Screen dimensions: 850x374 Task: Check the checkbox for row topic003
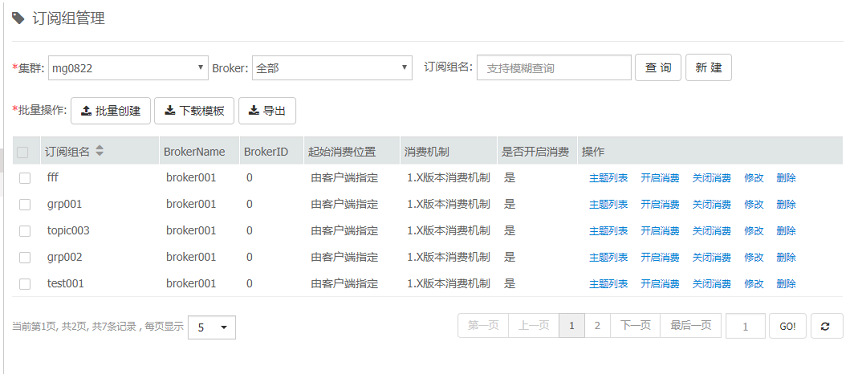point(25,231)
